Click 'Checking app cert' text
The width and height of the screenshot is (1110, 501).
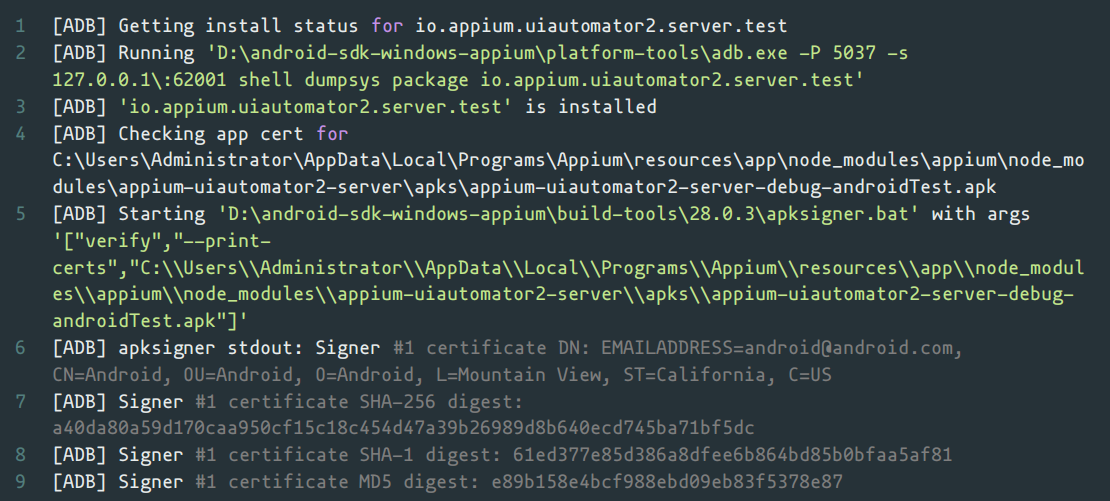click(x=211, y=134)
